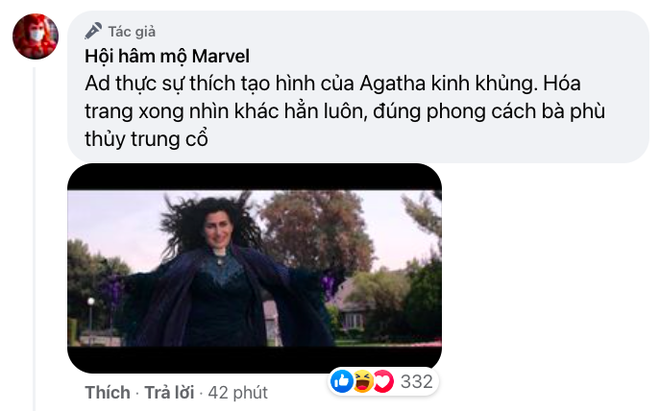Like the comment using Thích
This screenshot has width=660, height=411.
pyautogui.click(x=107, y=392)
